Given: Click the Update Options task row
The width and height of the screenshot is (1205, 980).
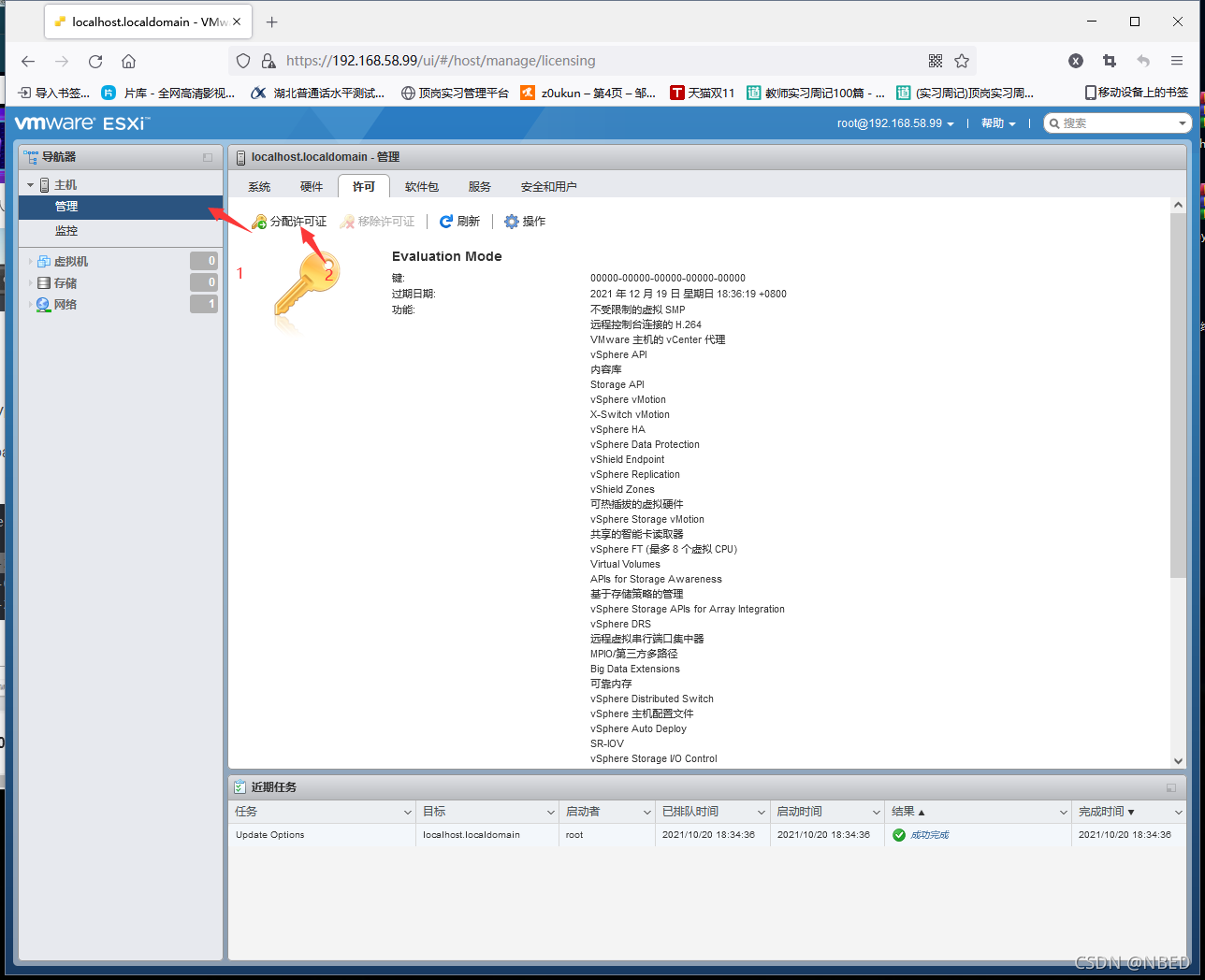Looking at the screenshot, I should coord(707,835).
